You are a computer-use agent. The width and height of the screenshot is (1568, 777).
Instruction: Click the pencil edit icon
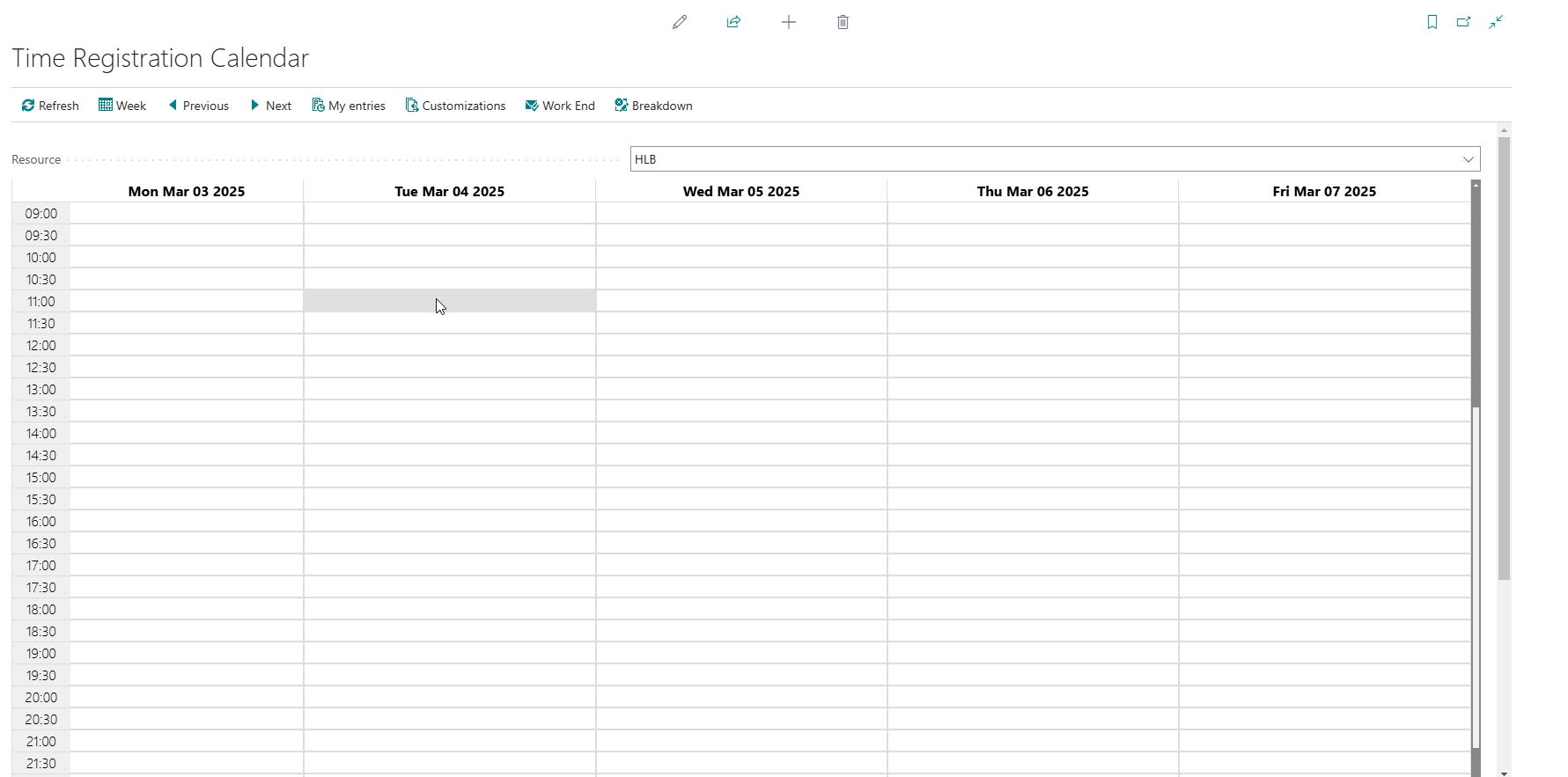[679, 22]
